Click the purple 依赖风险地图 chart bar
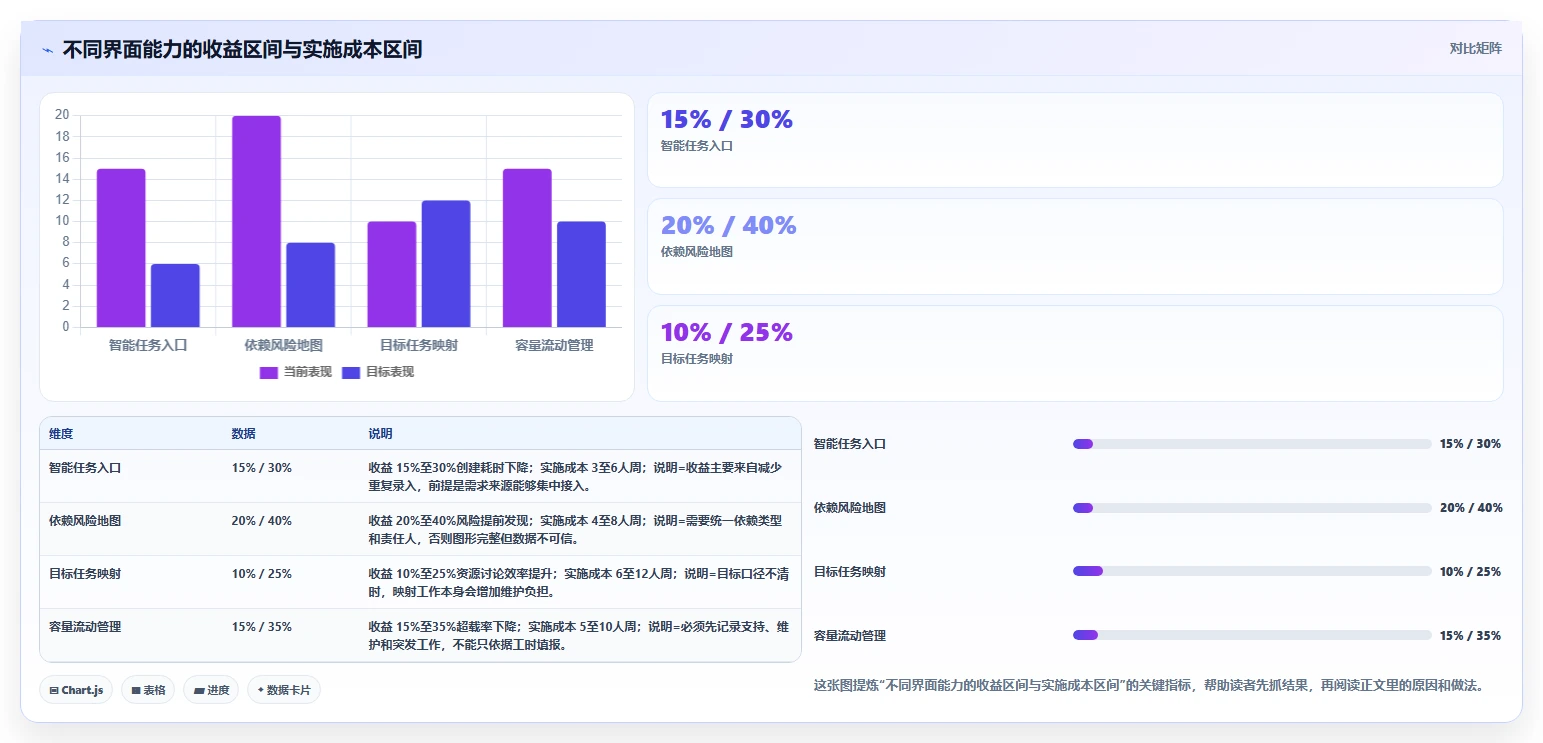Image resolution: width=1543 pixels, height=743 pixels. 256,221
